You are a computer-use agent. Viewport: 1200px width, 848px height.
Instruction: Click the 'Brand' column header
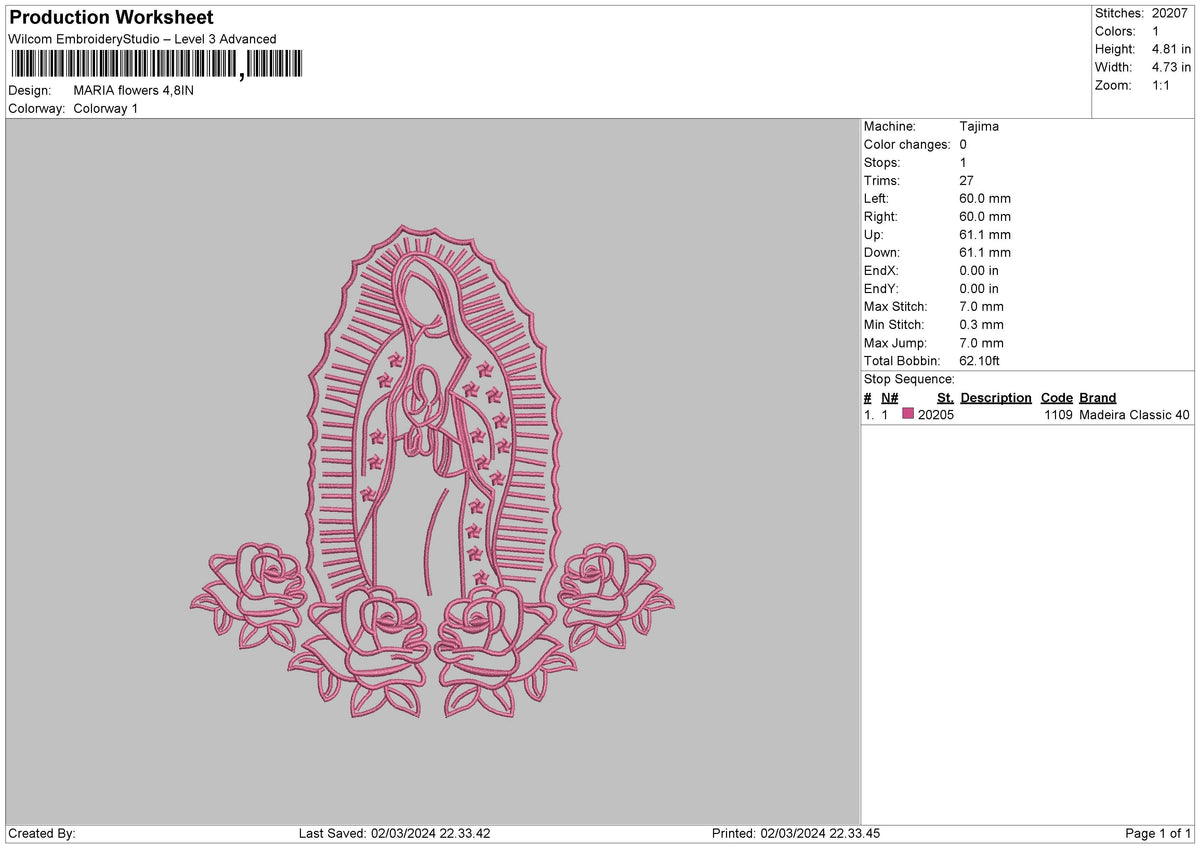(1096, 397)
